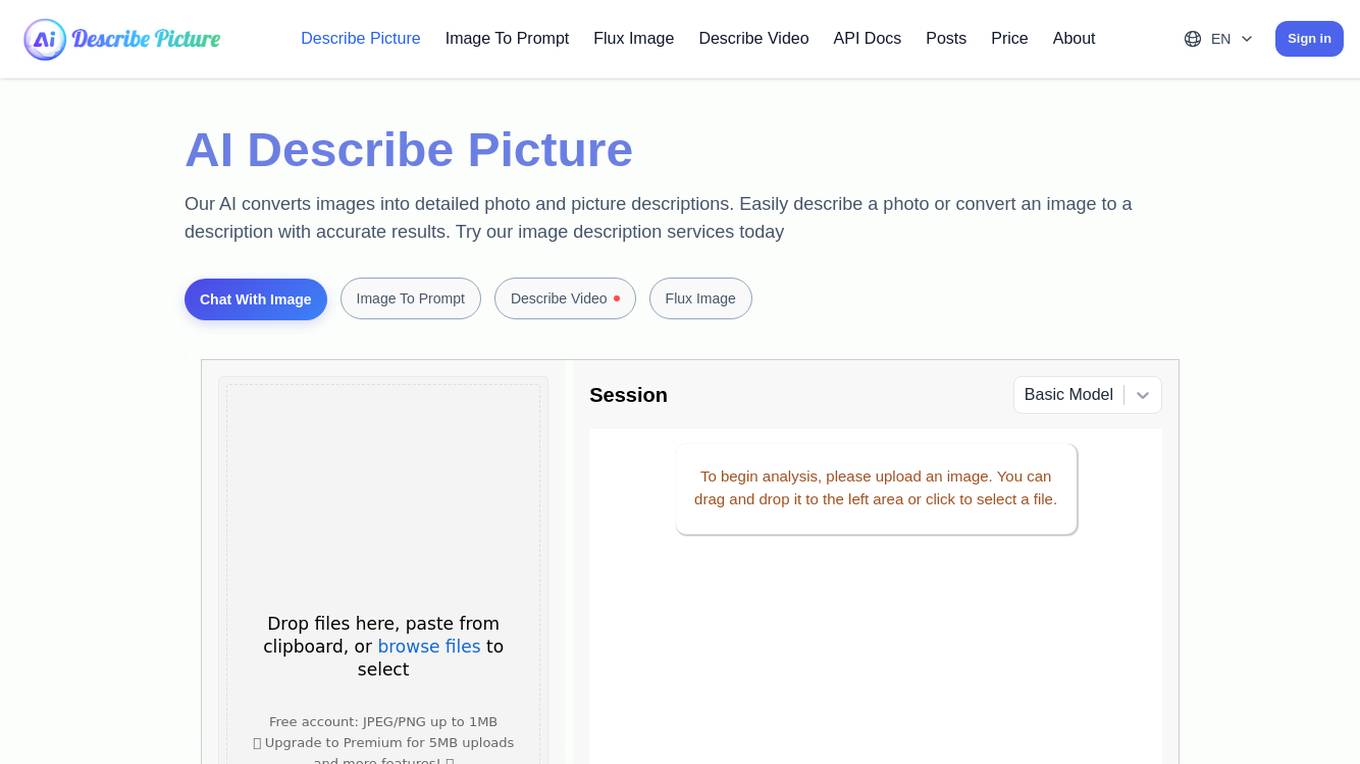
Task: Click the file drop area
Action: point(383,574)
